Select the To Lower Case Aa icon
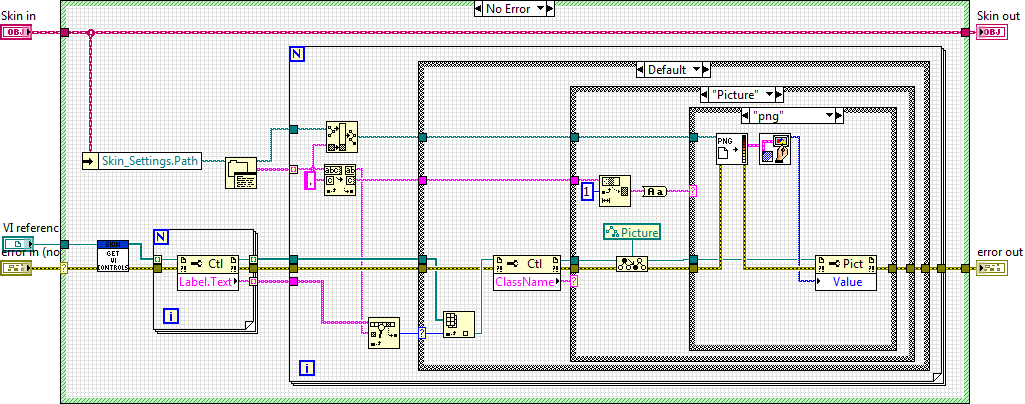 pyautogui.click(x=656, y=191)
